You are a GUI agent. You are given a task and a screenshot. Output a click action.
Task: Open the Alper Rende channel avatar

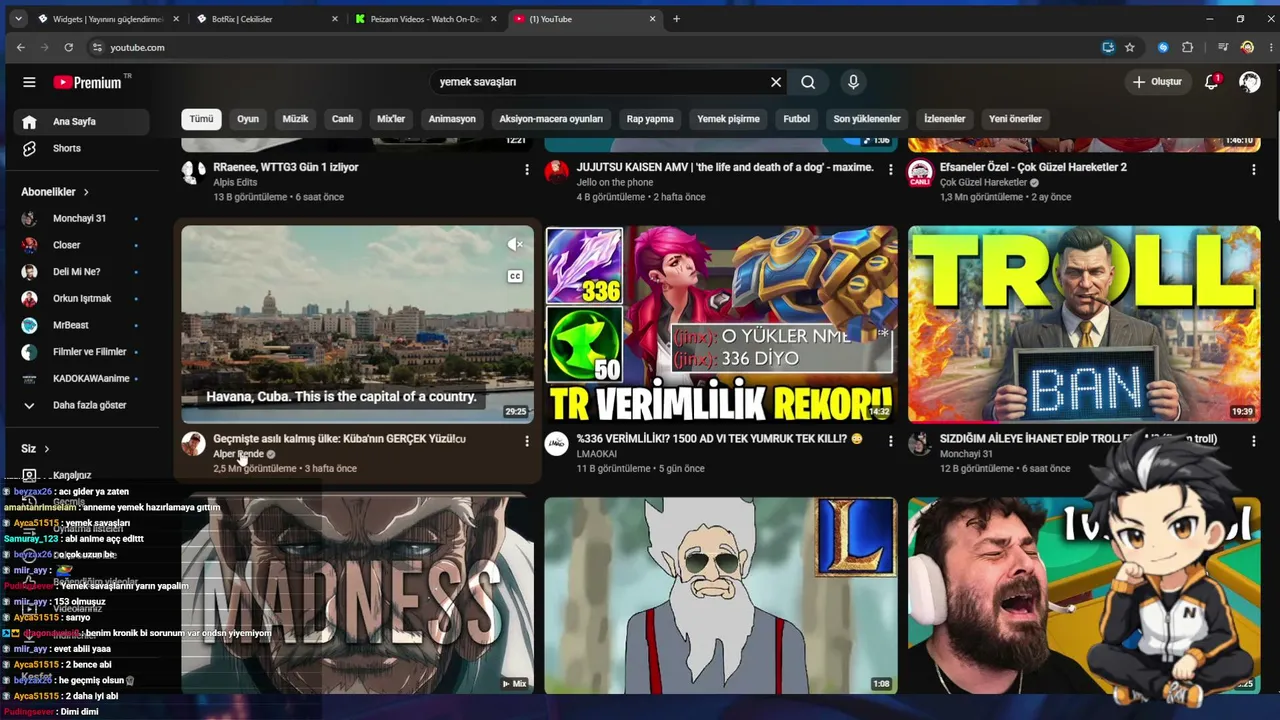[193, 444]
